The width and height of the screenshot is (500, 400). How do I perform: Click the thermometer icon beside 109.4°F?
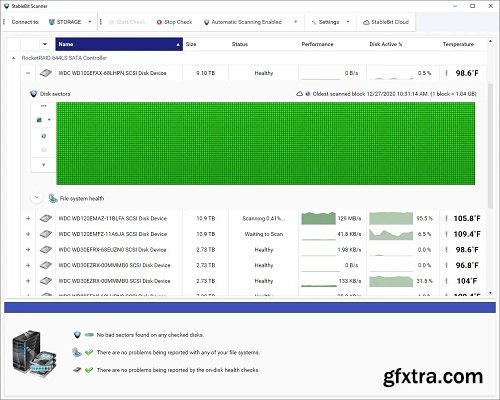point(446,234)
